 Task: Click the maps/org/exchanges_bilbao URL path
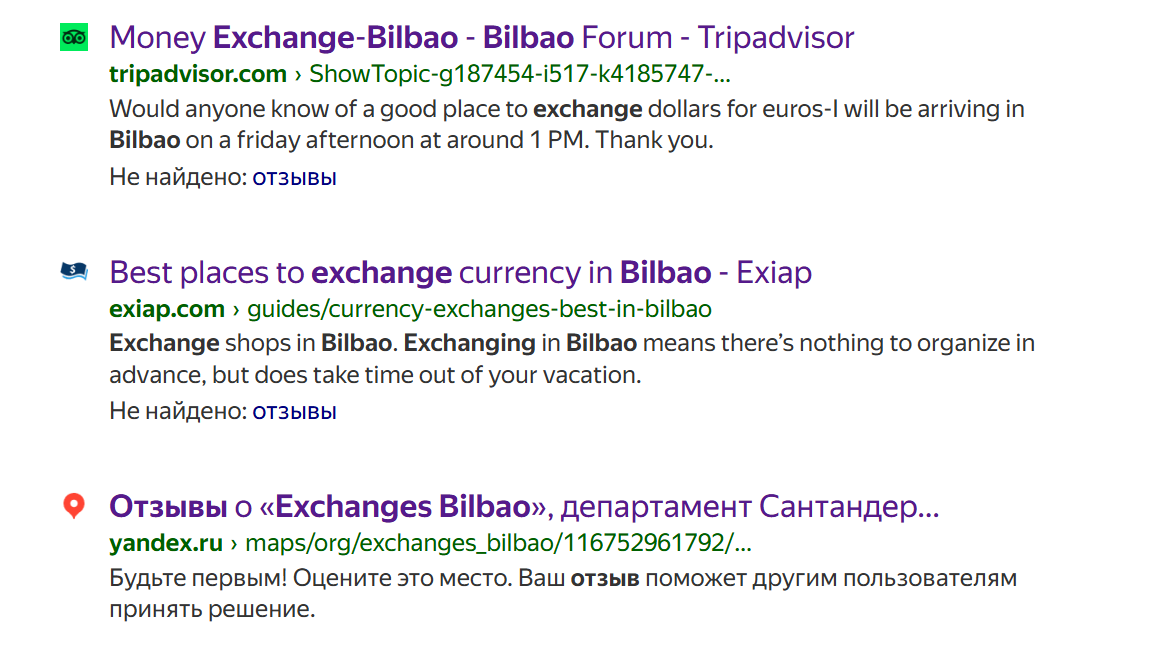click(x=498, y=544)
